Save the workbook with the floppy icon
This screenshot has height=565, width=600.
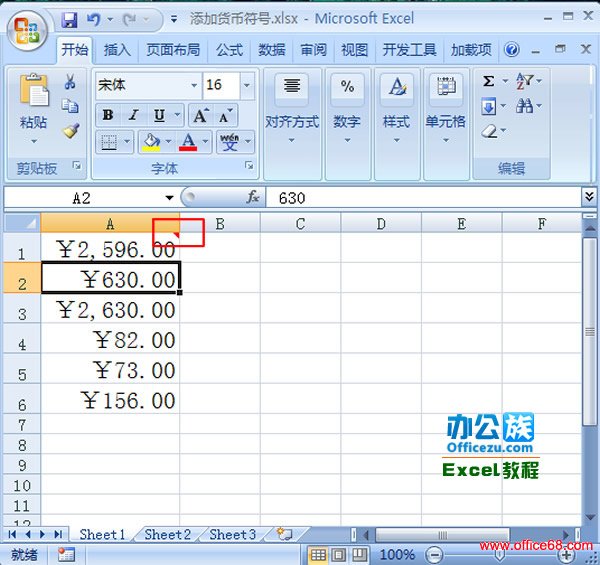(x=69, y=19)
